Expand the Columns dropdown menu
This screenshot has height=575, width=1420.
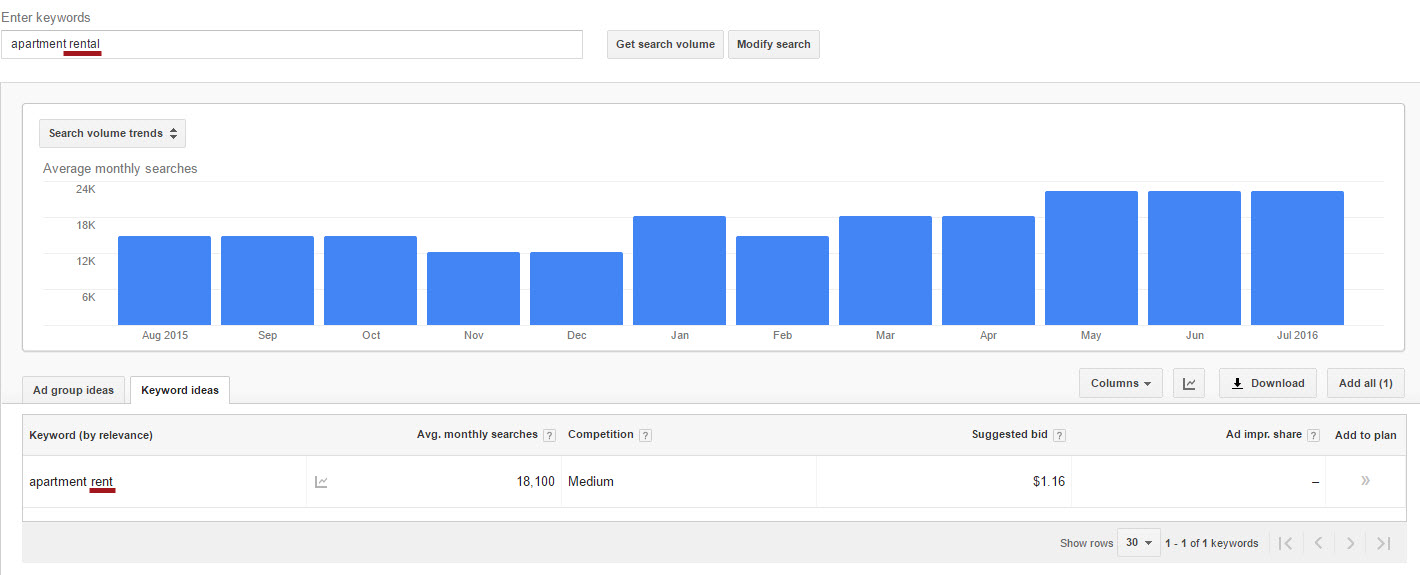(x=1120, y=383)
